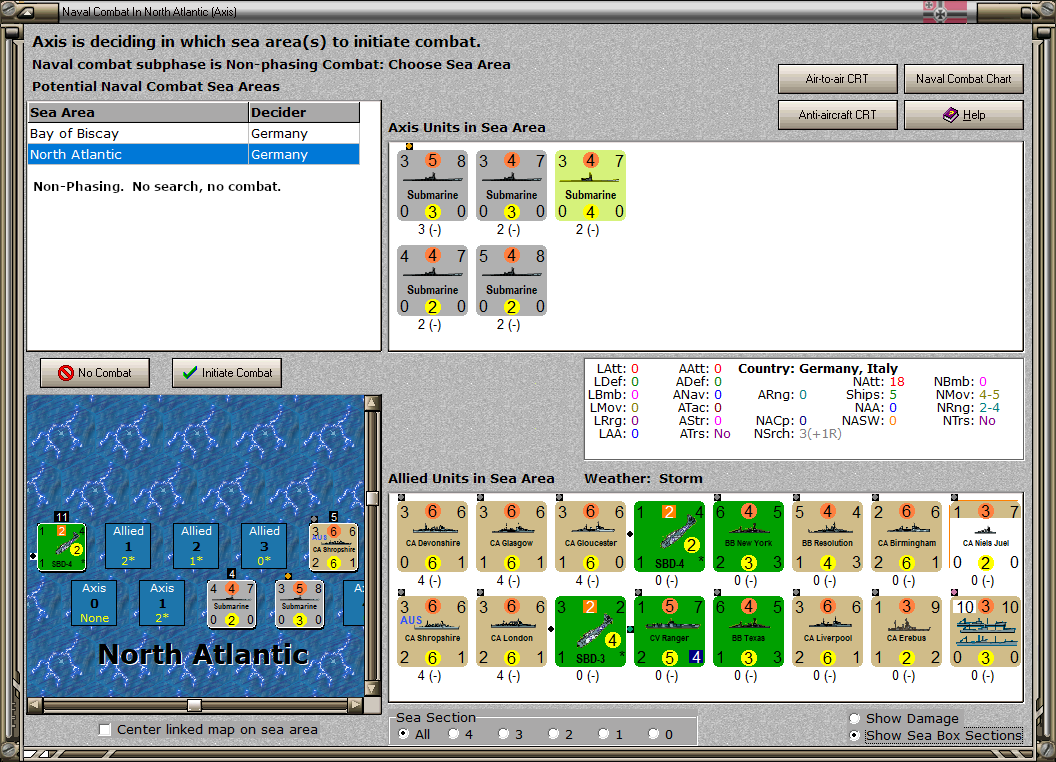Select the BB Resolution unit counter
Screen dimensions: 1056x762
(827, 536)
